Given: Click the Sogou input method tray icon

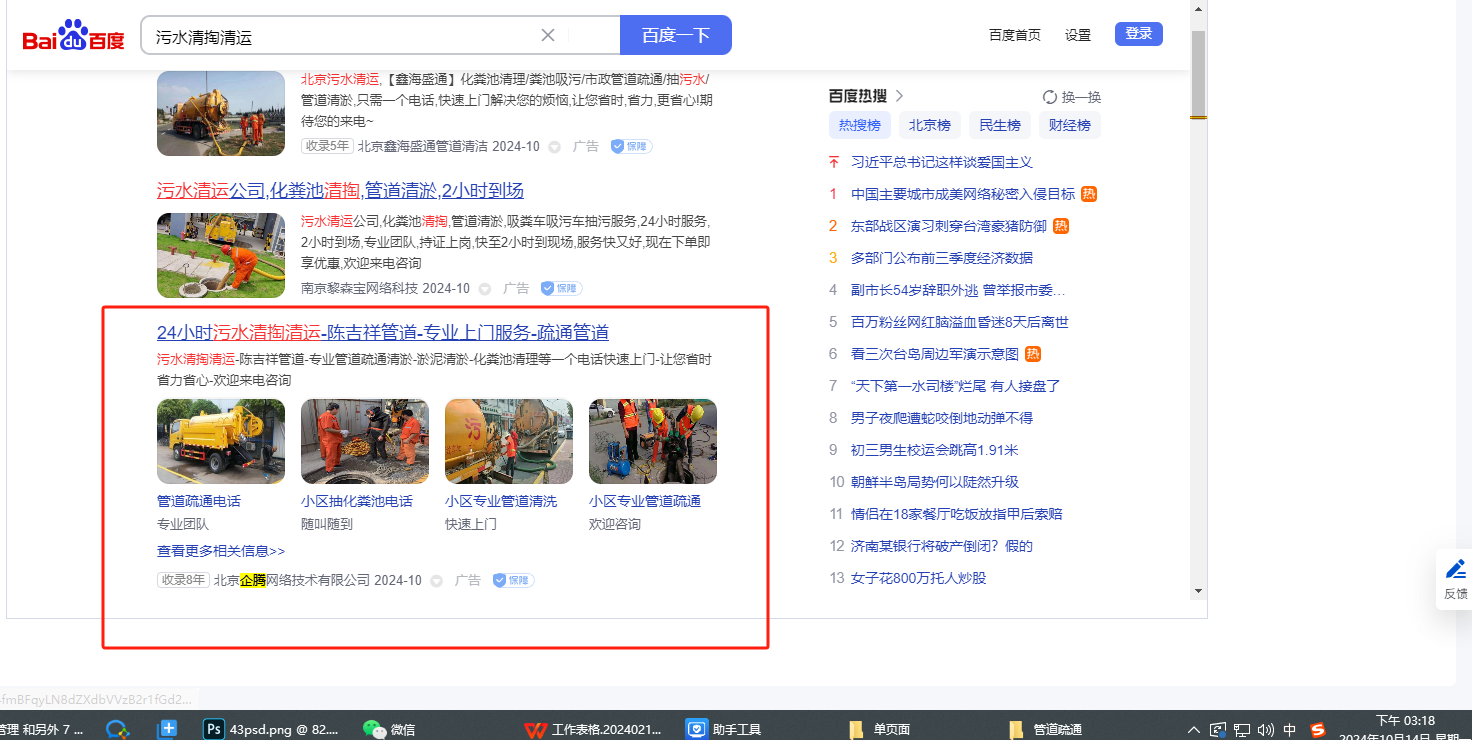Looking at the screenshot, I should 1318,729.
